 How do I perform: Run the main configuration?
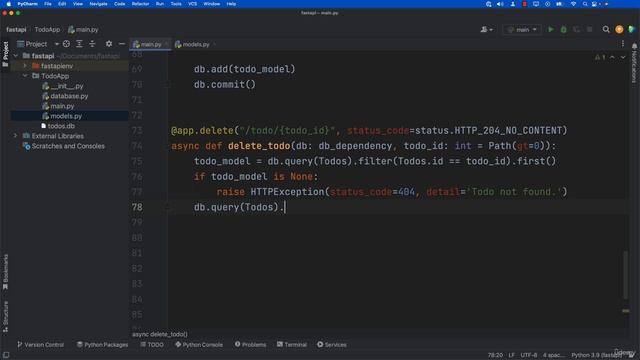click(551, 29)
